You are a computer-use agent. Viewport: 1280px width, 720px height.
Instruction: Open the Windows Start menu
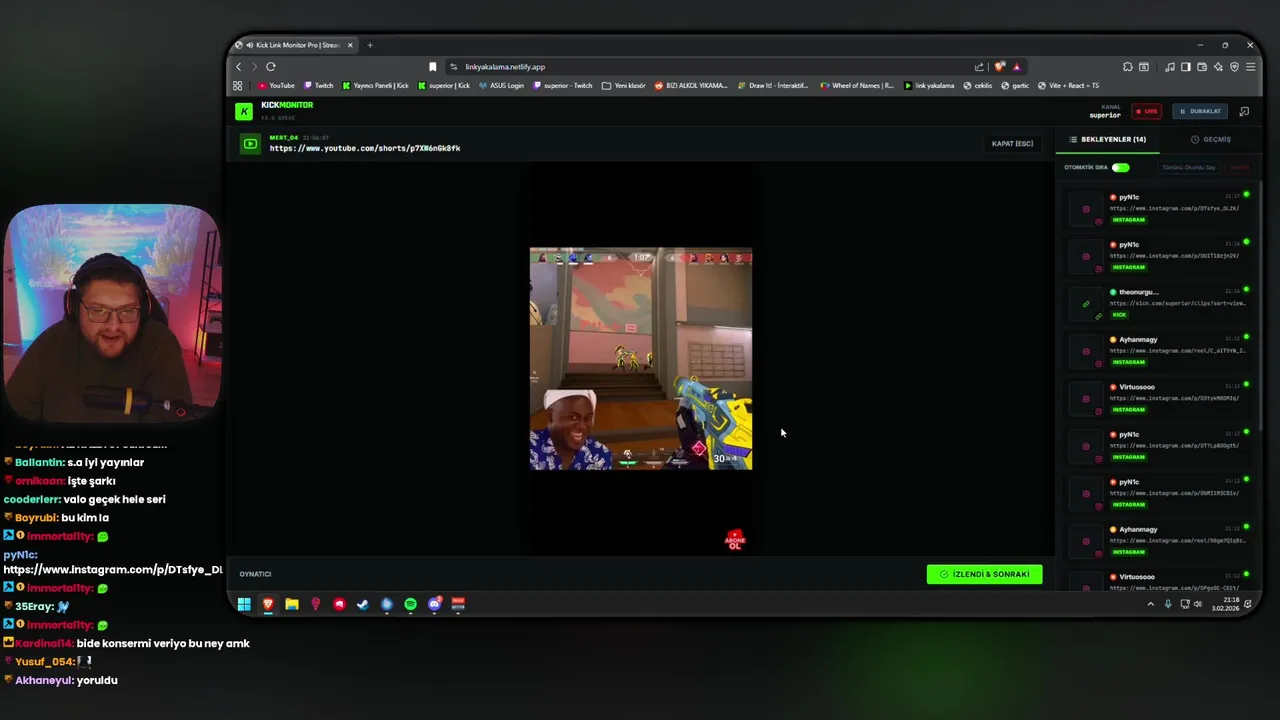click(x=244, y=604)
